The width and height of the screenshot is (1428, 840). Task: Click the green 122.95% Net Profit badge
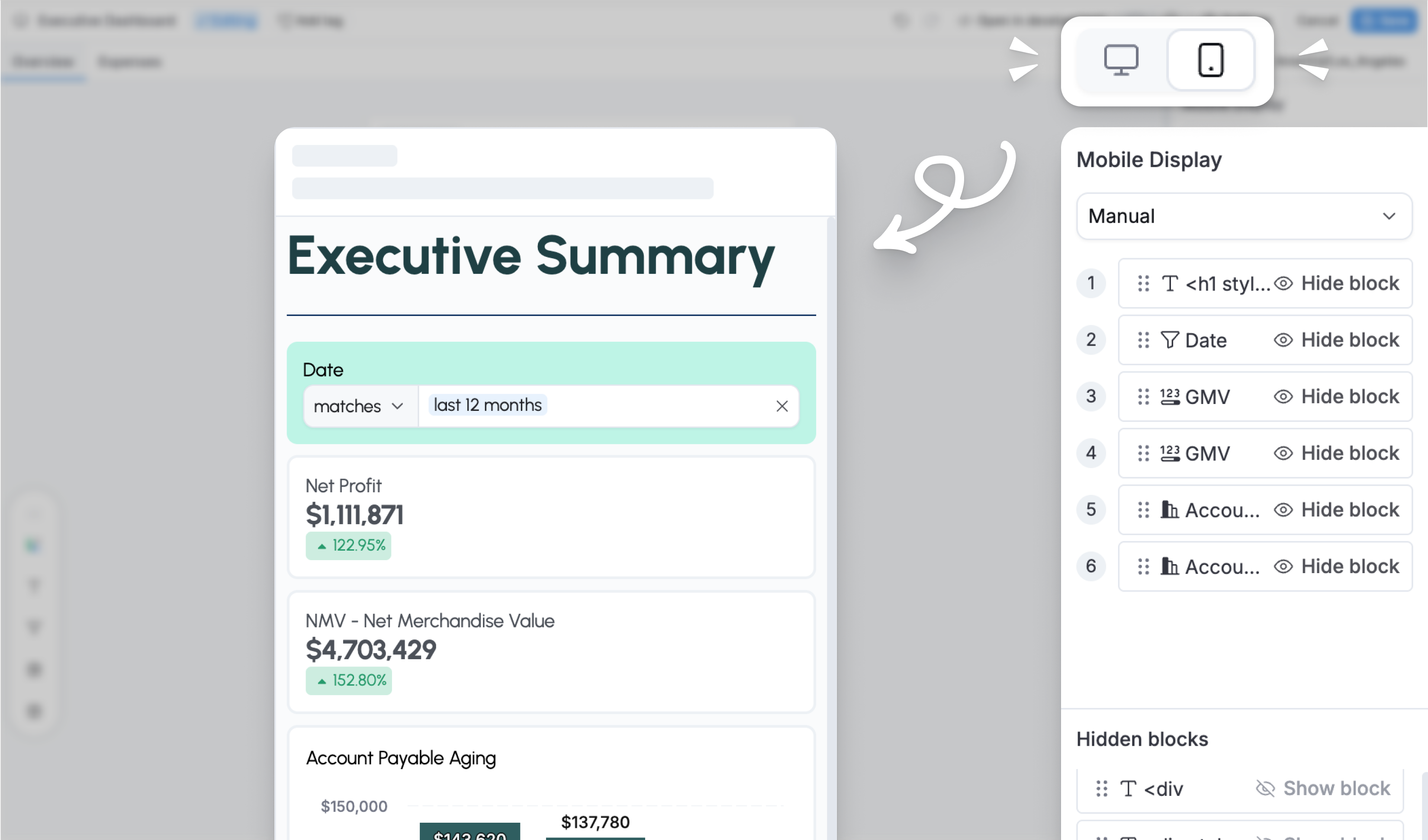pyautogui.click(x=348, y=545)
